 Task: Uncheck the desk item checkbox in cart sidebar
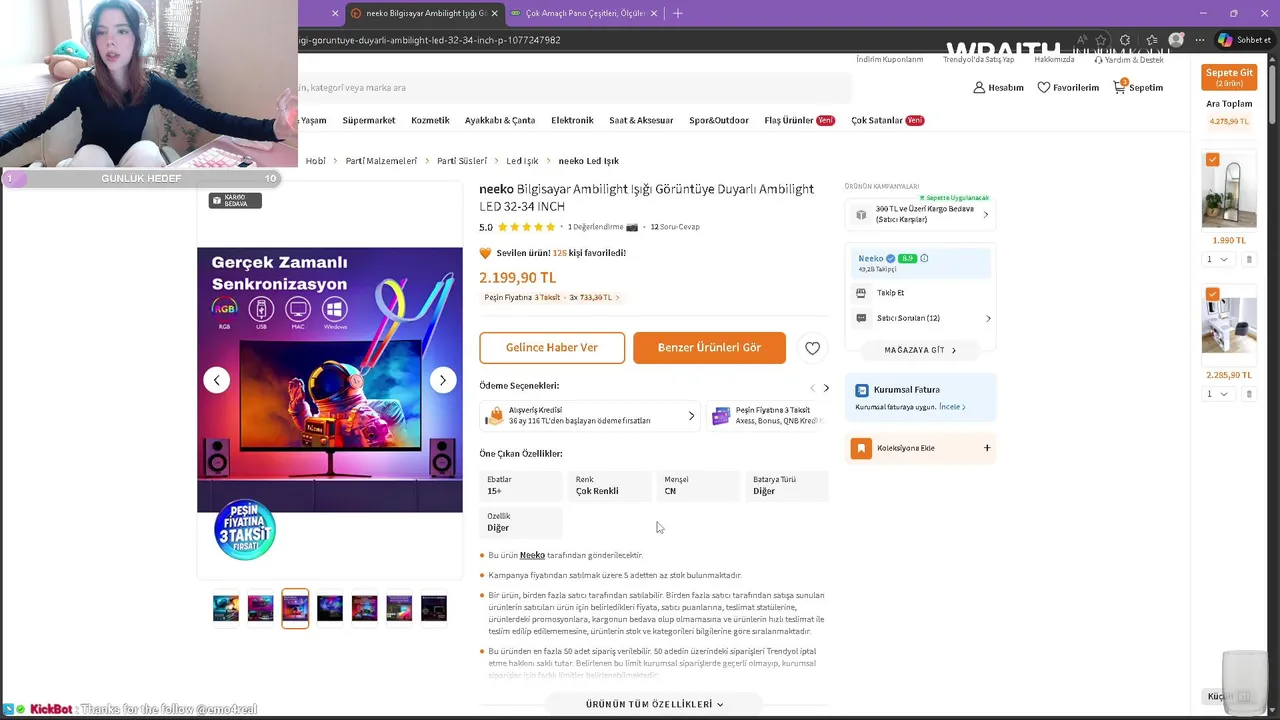tap(1212, 294)
